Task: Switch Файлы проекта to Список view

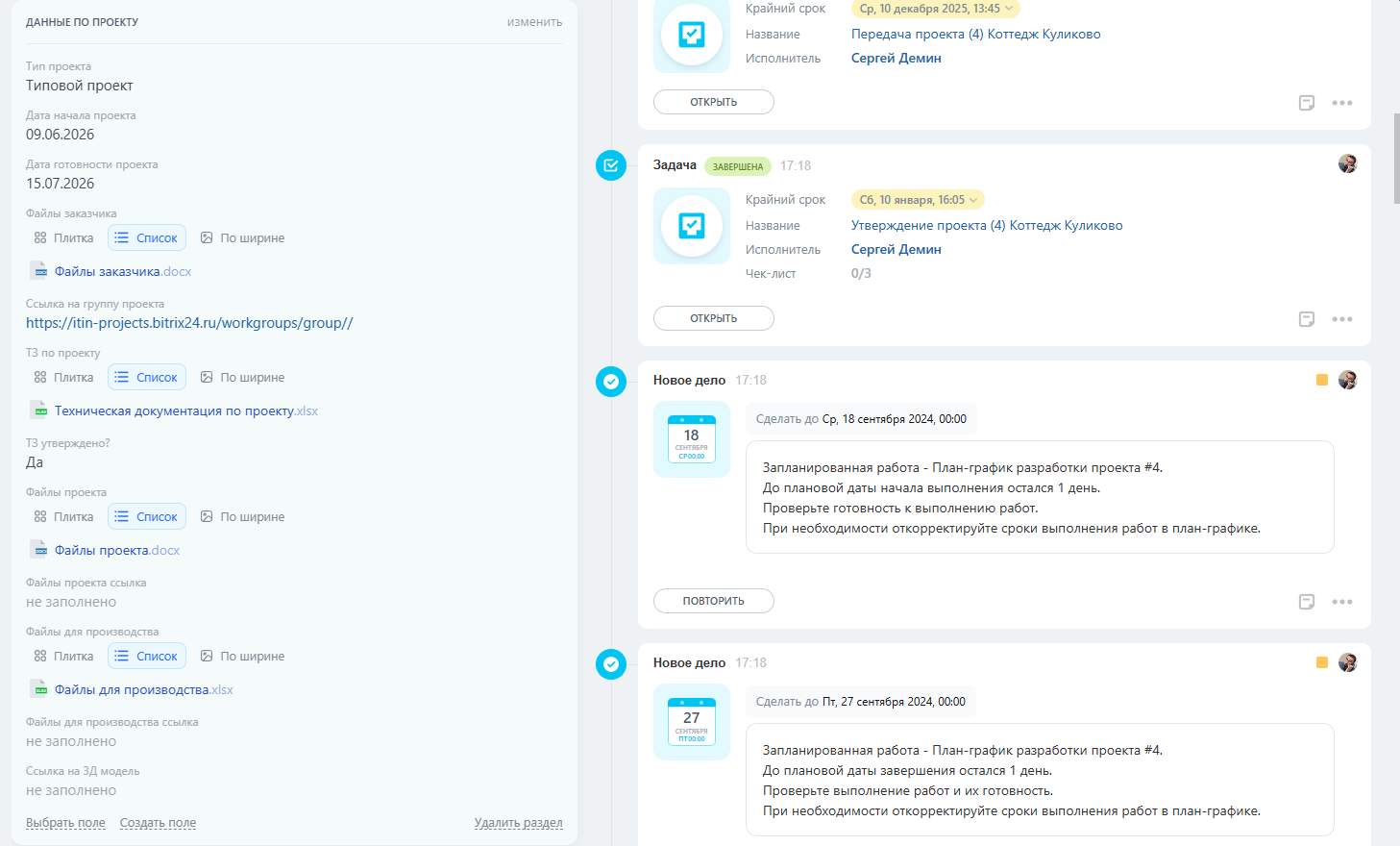Action: (x=147, y=516)
